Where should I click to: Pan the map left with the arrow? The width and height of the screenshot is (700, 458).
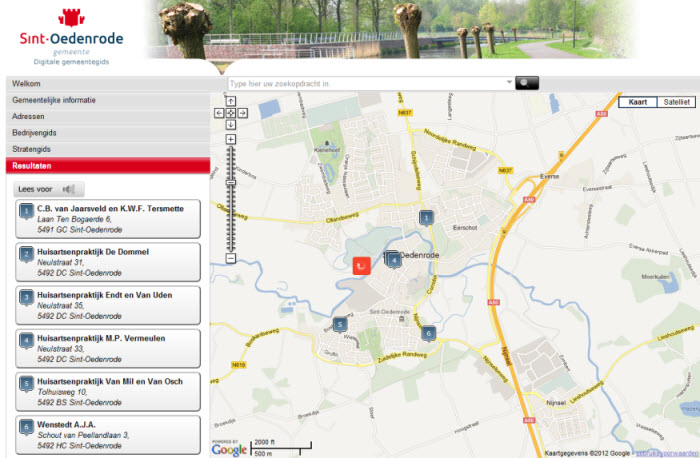tap(219, 113)
